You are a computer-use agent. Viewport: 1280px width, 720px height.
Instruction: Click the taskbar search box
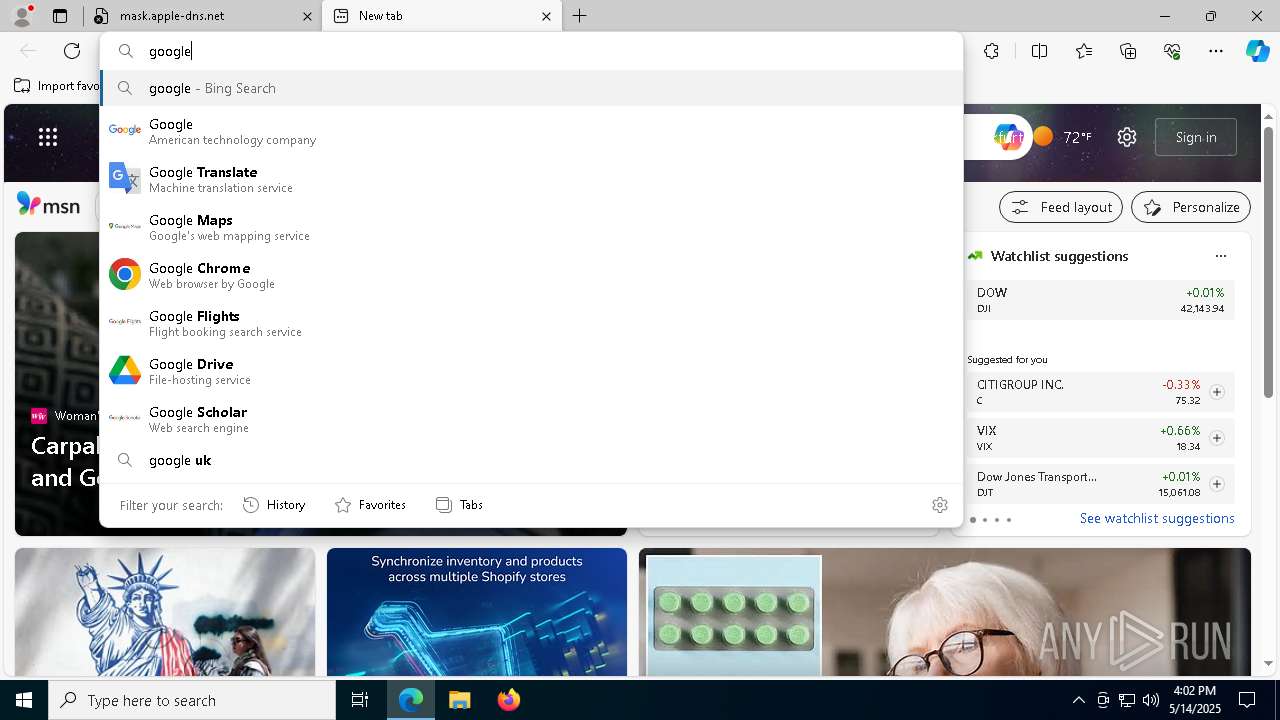tap(192, 700)
